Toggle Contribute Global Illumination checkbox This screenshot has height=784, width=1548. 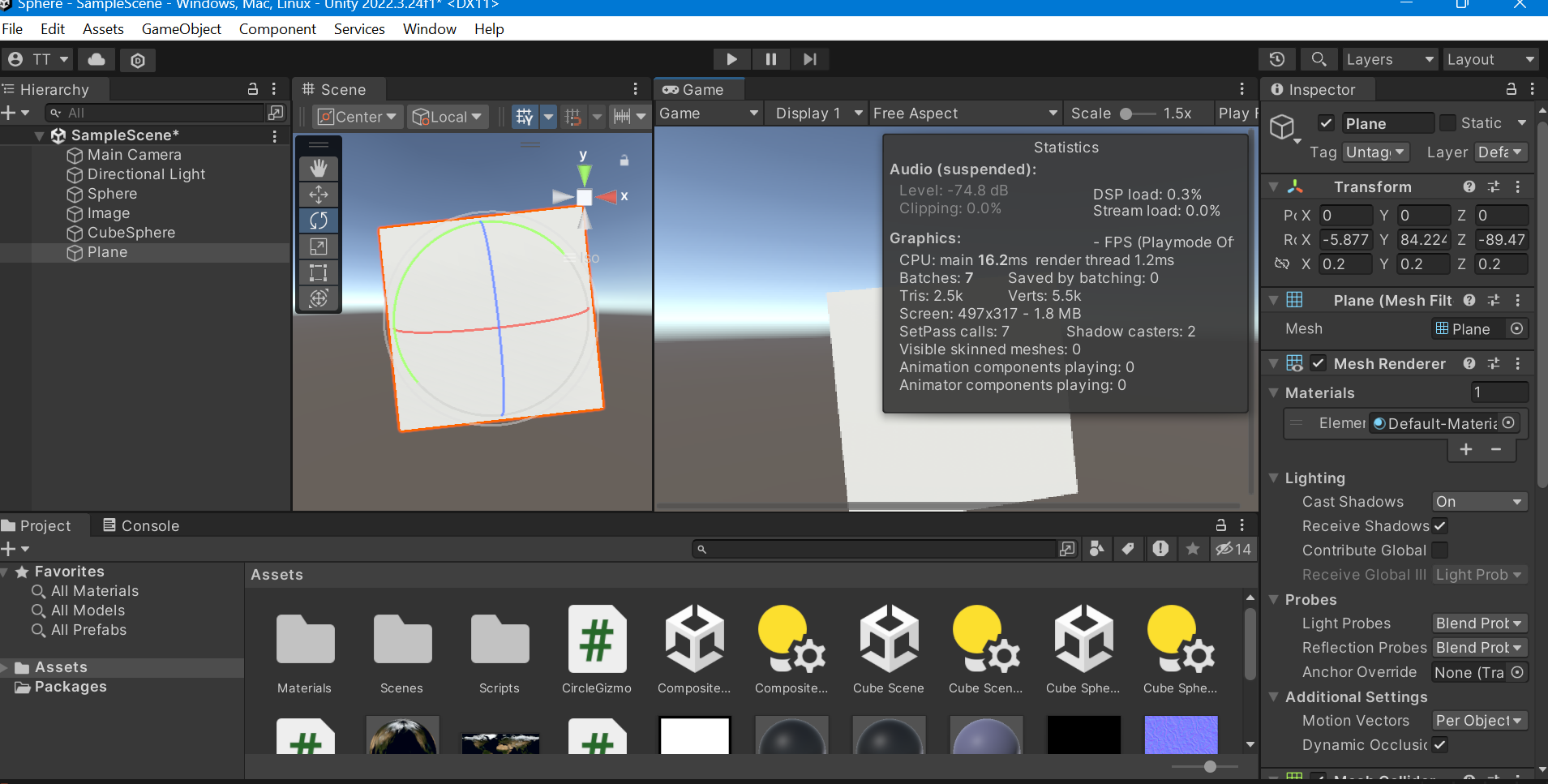click(1440, 550)
